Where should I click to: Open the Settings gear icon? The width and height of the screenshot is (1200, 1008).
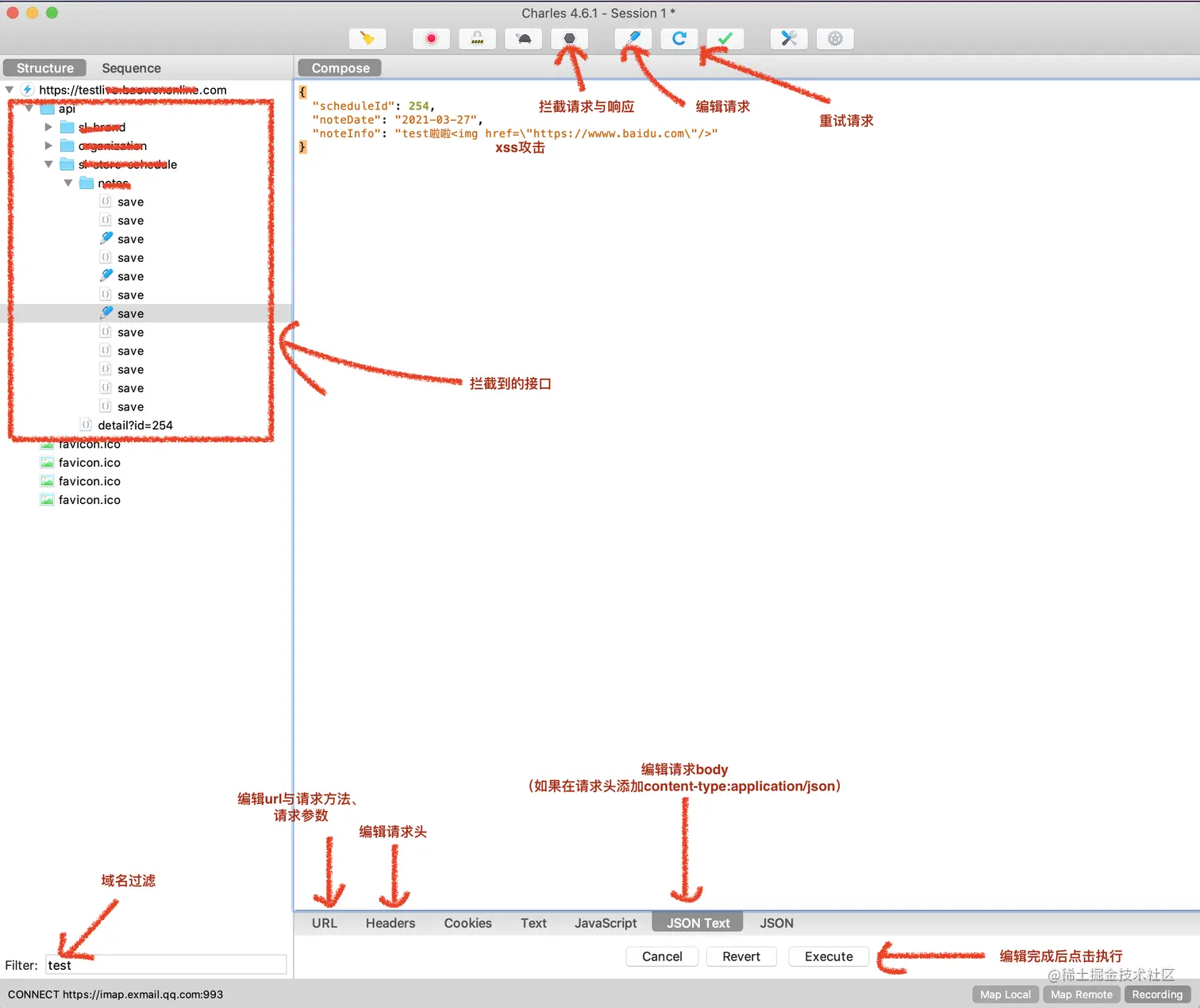coord(835,39)
